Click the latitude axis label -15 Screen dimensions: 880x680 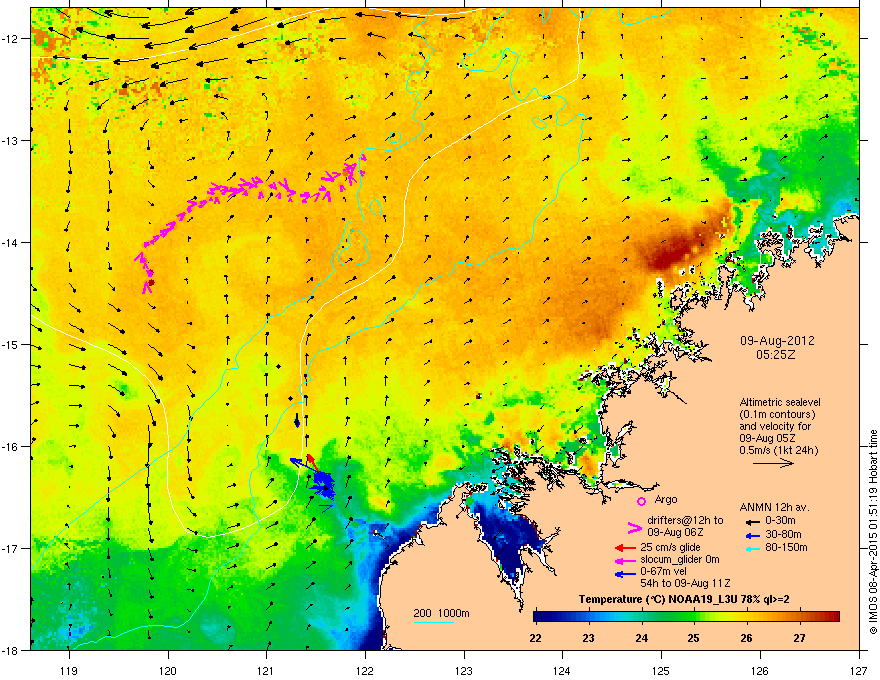tap(10, 345)
